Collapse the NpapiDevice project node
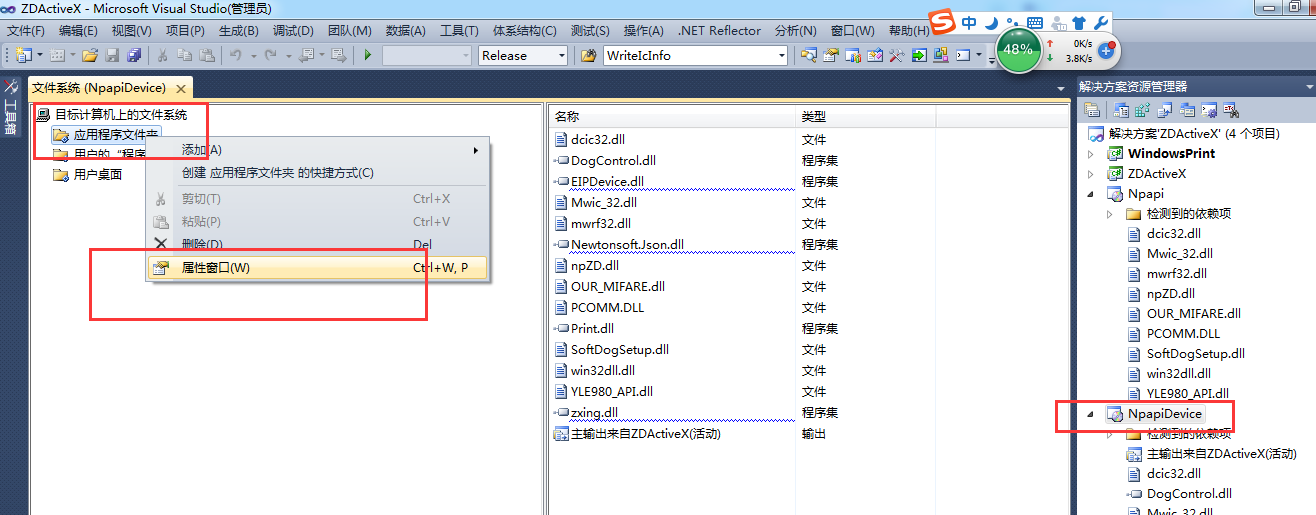Viewport: 1316px width, 515px height. coord(1091,413)
